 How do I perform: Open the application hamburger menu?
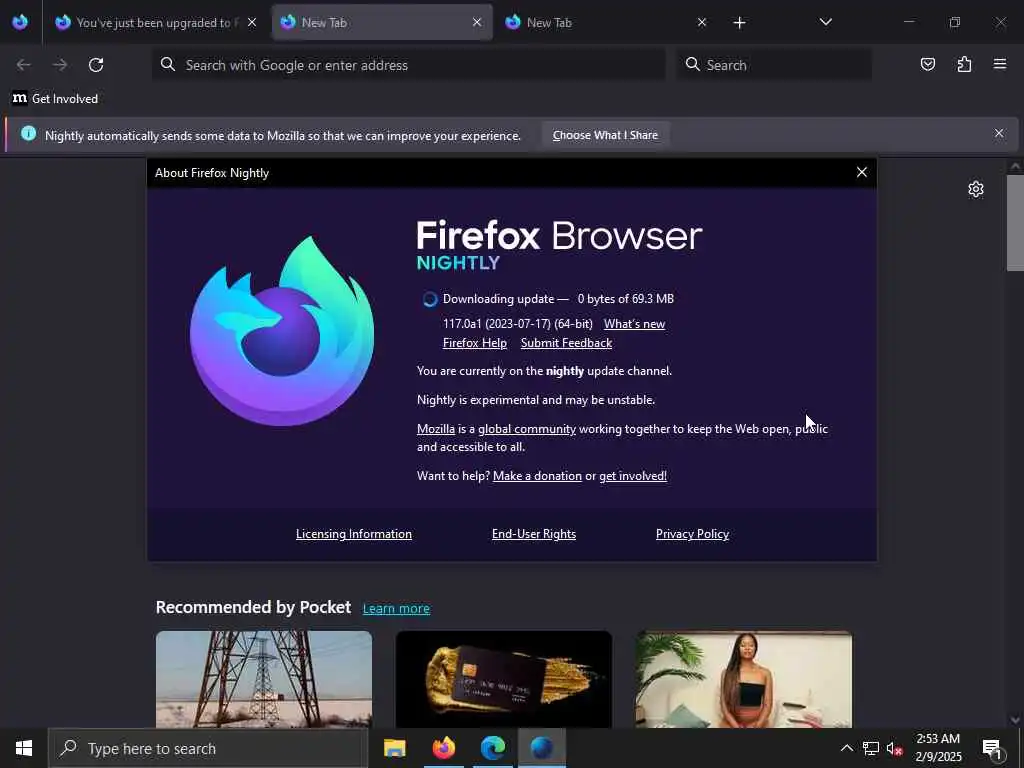tap(1000, 64)
